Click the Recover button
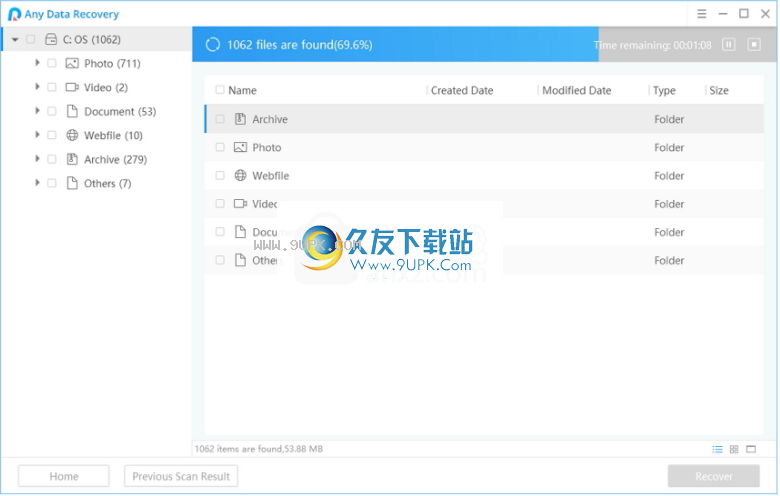780x496 pixels. (714, 477)
